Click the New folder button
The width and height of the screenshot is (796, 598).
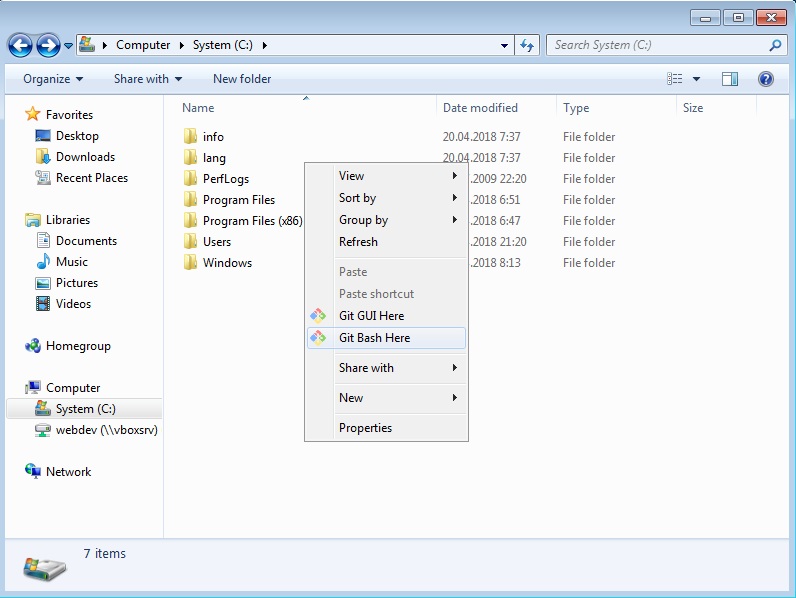242,79
